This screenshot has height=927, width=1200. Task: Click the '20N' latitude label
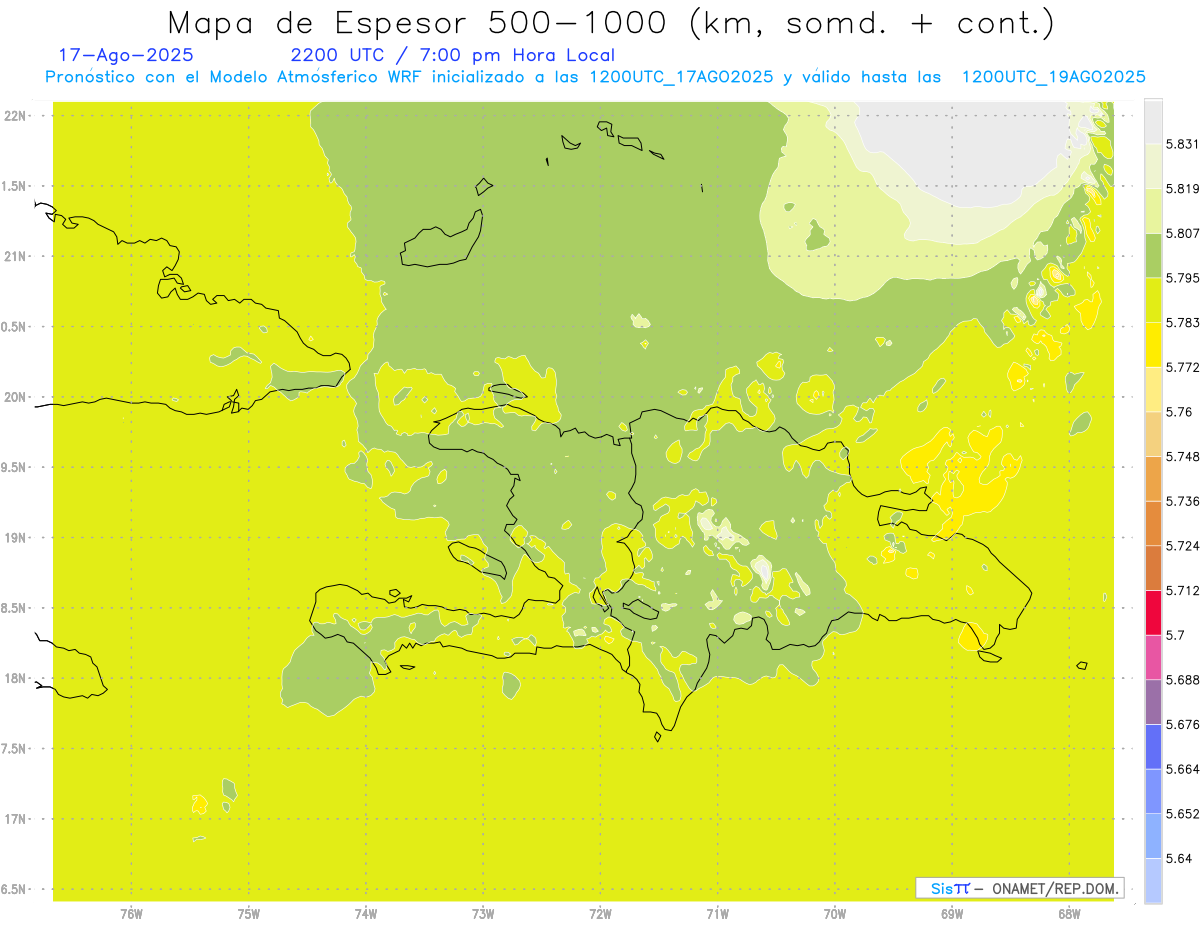tap(15, 397)
